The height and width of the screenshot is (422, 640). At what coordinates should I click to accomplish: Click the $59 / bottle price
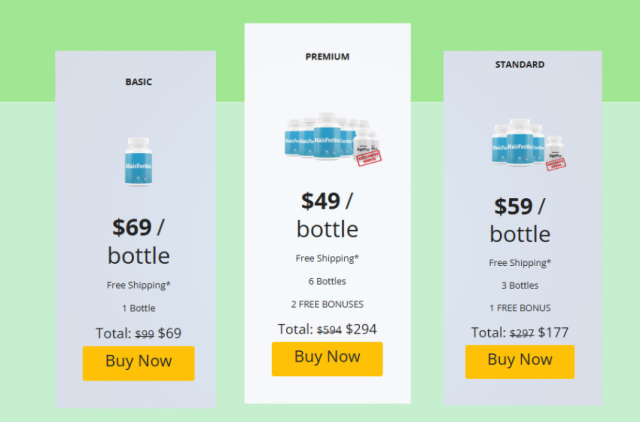(x=520, y=220)
